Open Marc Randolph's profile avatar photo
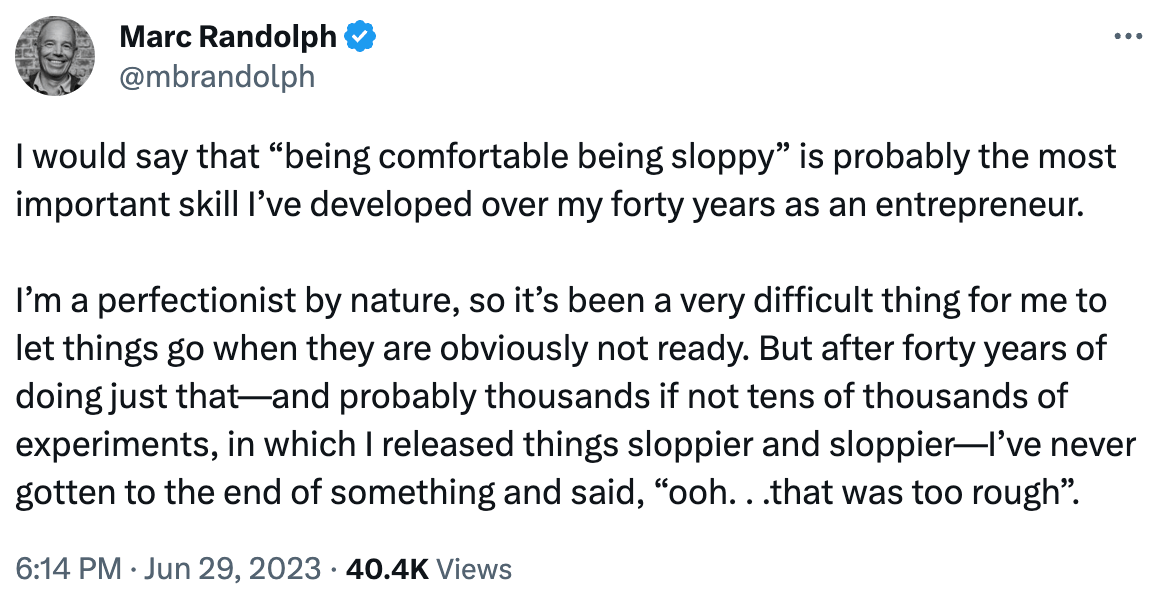This screenshot has width=1156, height=606. 55,56
